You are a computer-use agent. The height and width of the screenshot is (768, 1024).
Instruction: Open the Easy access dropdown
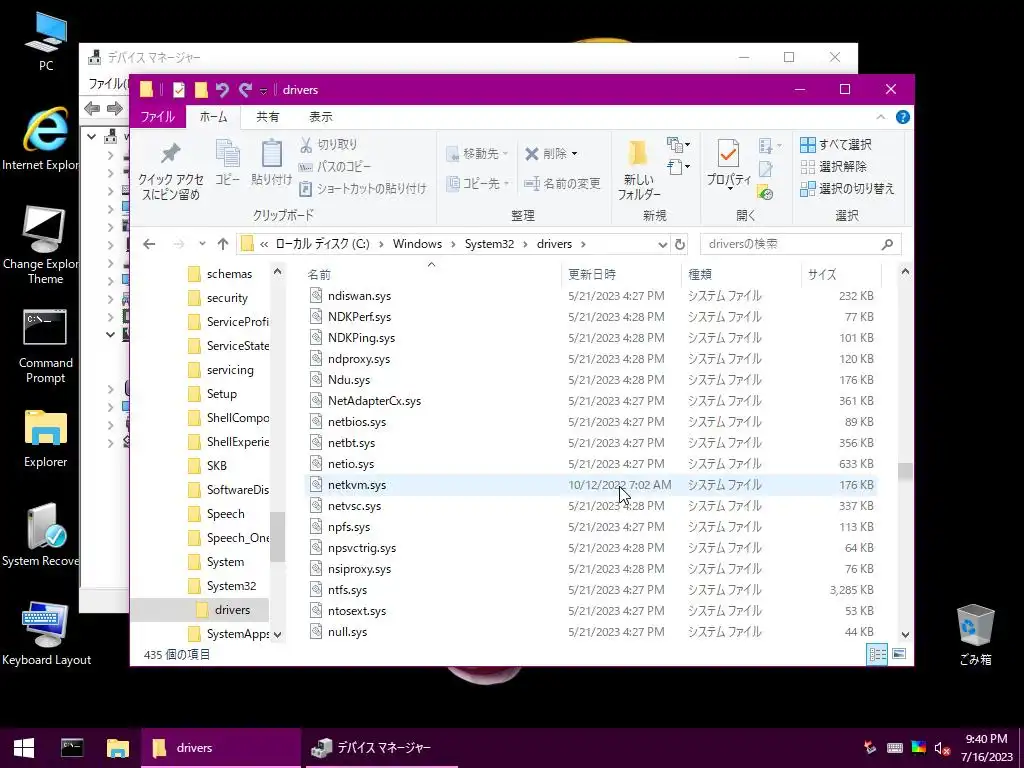pyautogui.click(x=679, y=167)
